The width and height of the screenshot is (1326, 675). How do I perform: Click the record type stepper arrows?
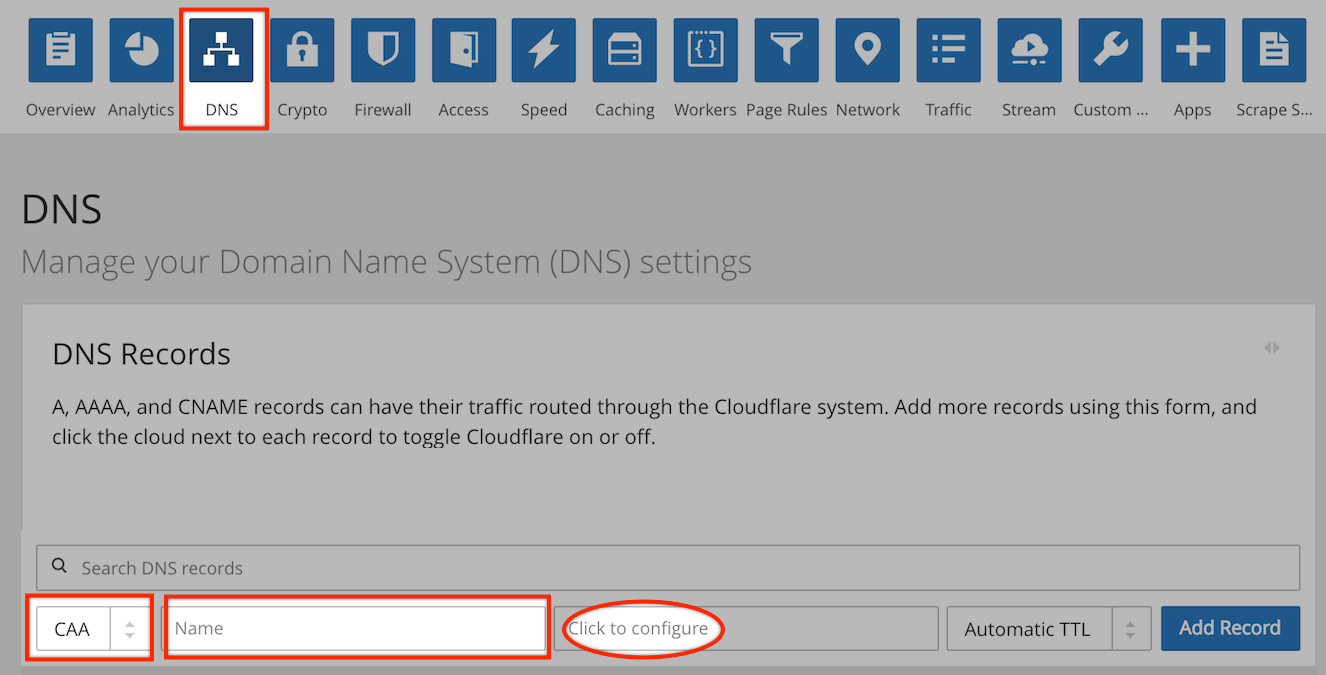click(x=129, y=628)
